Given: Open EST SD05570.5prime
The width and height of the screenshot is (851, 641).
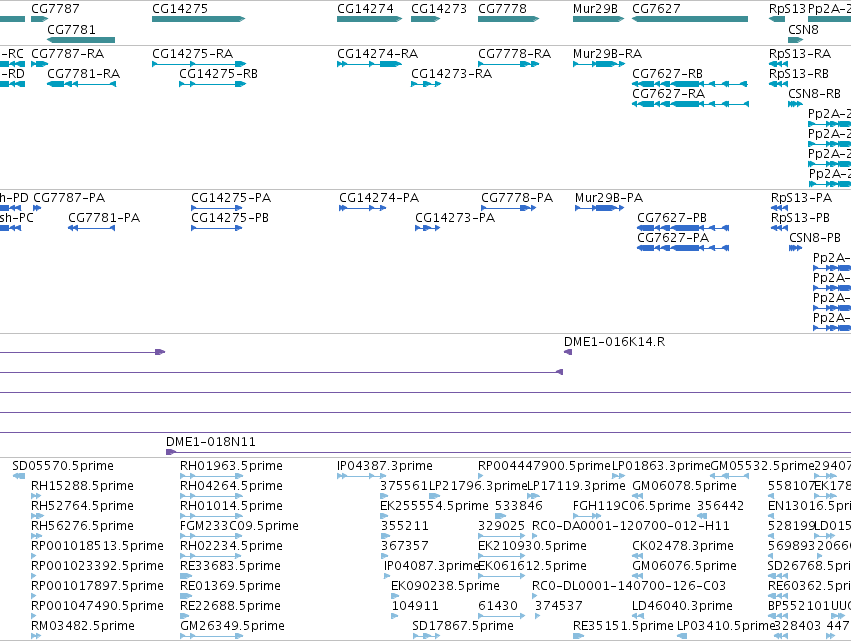Looking at the screenshot, I should click(63, 466).
